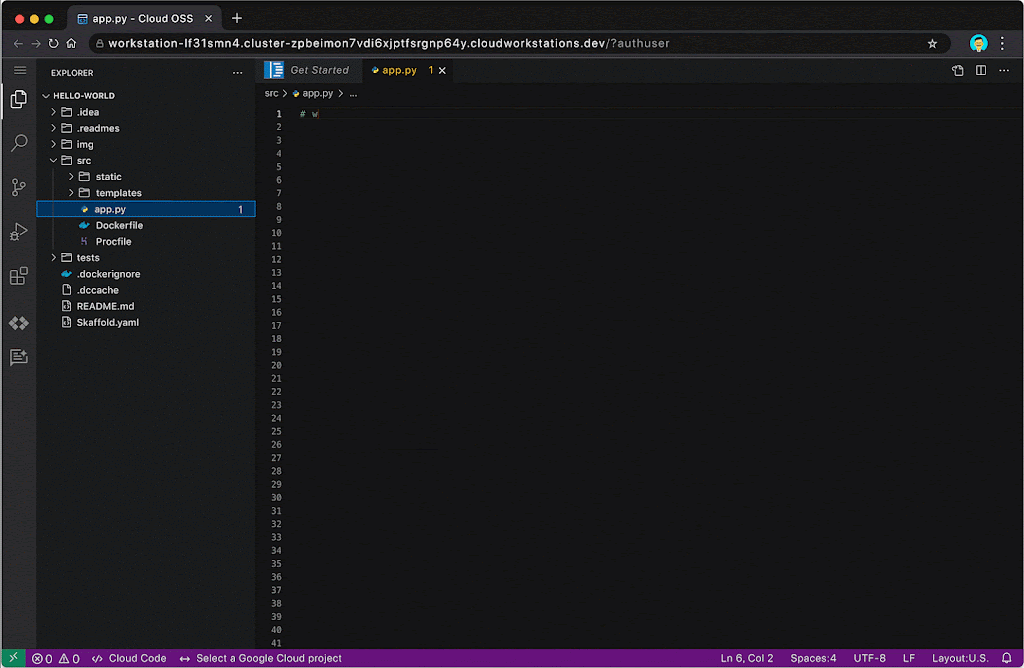Screen dimensions: 1024x668
Task: Open Procfile in the file tree
Action: 146,242
